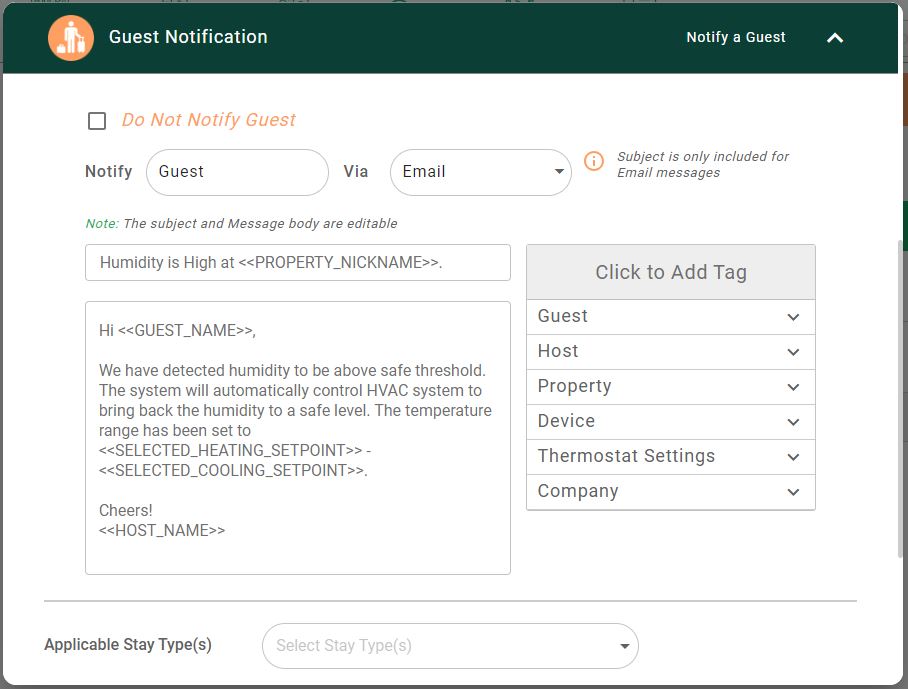The width and height of the screenshot is (908, 689).
Task: Click the Do Not Notify Guest label
Action: (x=208, y=120)
